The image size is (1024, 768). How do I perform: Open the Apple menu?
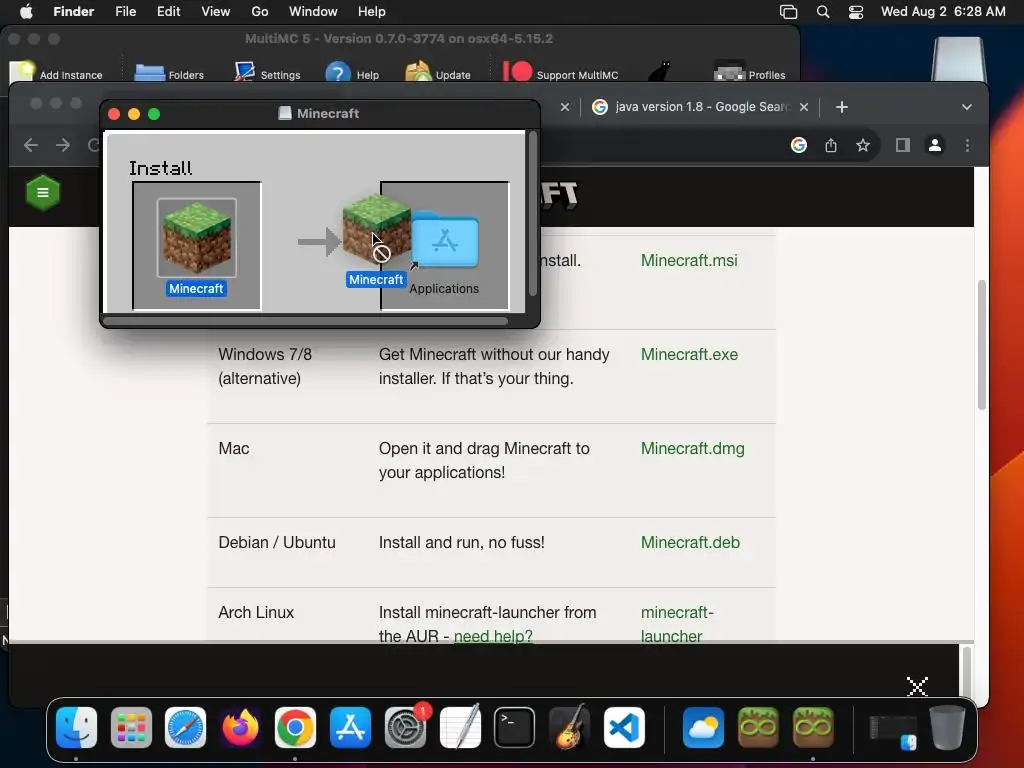(26, 12)
